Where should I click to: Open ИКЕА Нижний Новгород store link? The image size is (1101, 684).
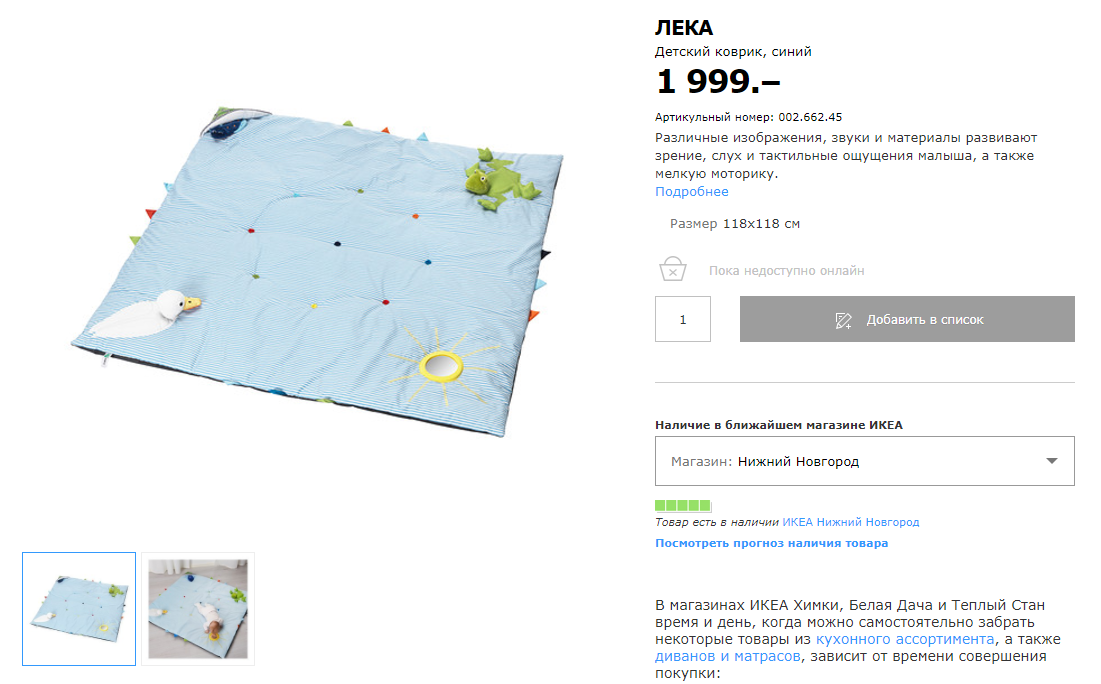pyautogui.click(x=850, y=522)
